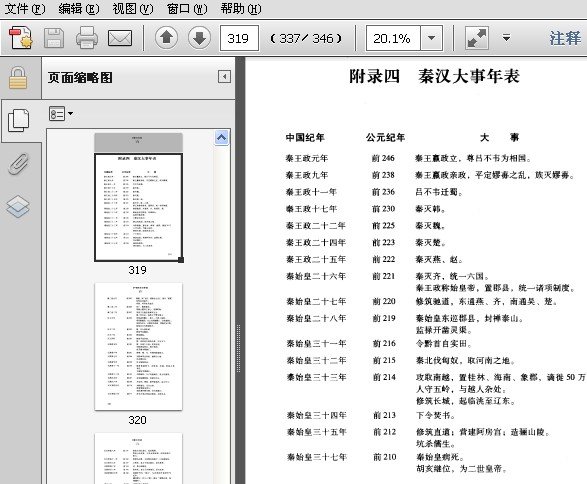This screenshot has height=484, width=587.
Task: Open the 编辑(E) menu
Action: [x=79, y=8]
